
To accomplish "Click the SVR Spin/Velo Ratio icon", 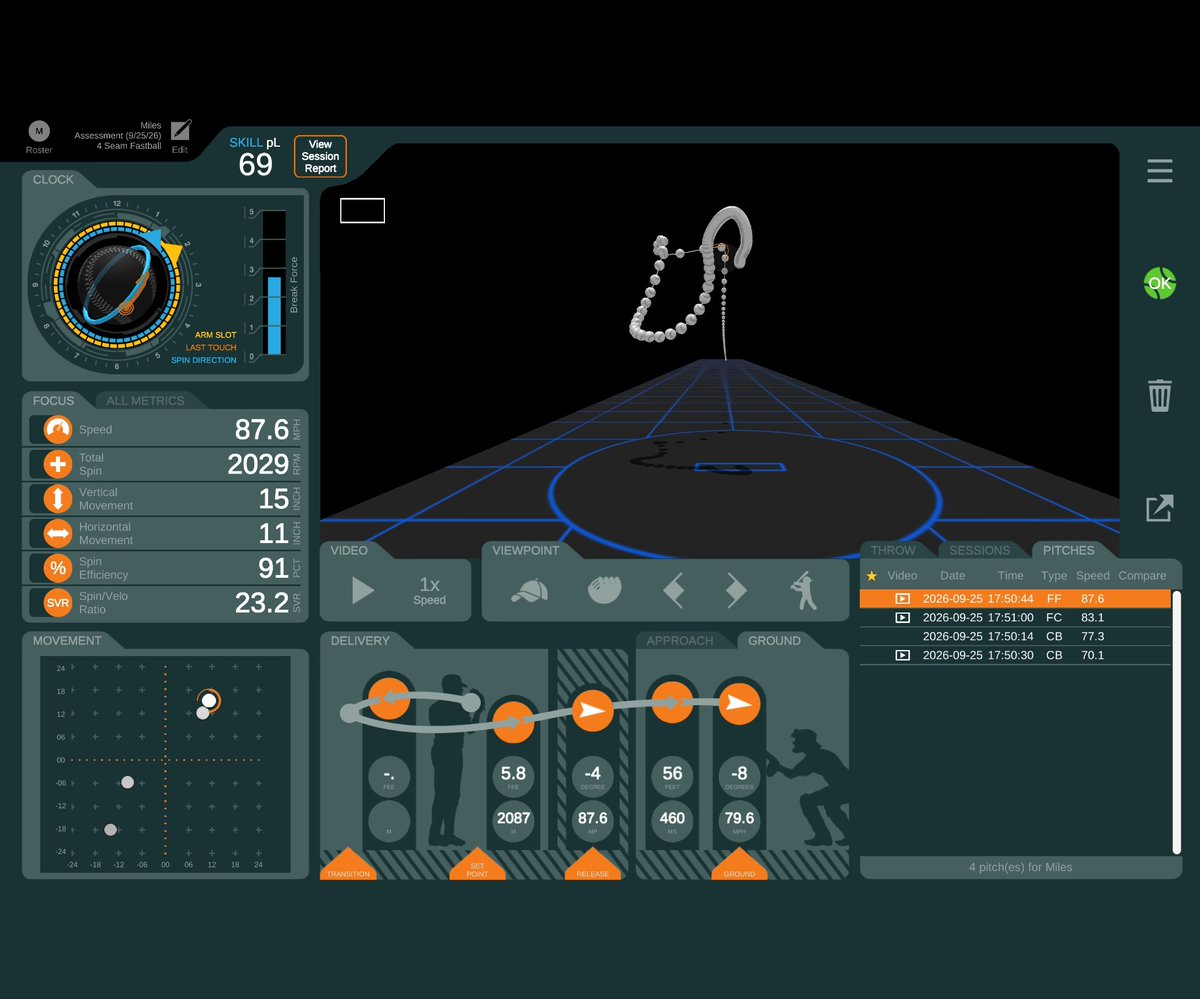I will pyautogui.click(x=58, y=602).
